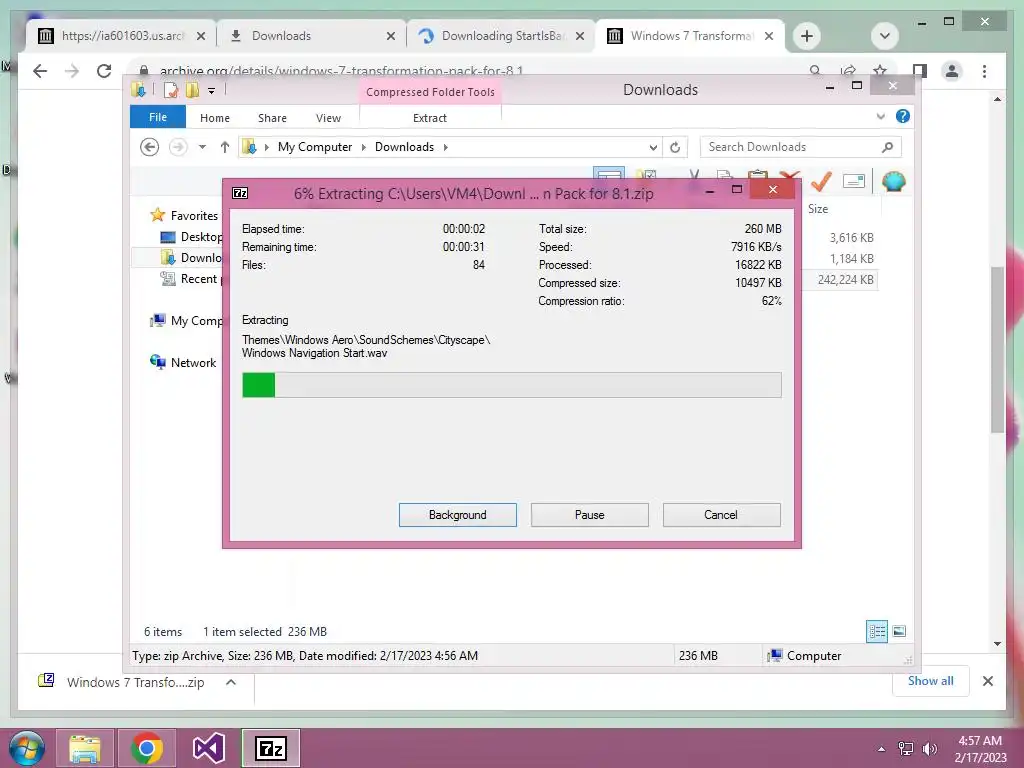Open Explorer help with question mark icon
The image size is (1024, 768).
click(x=903, y=116)
